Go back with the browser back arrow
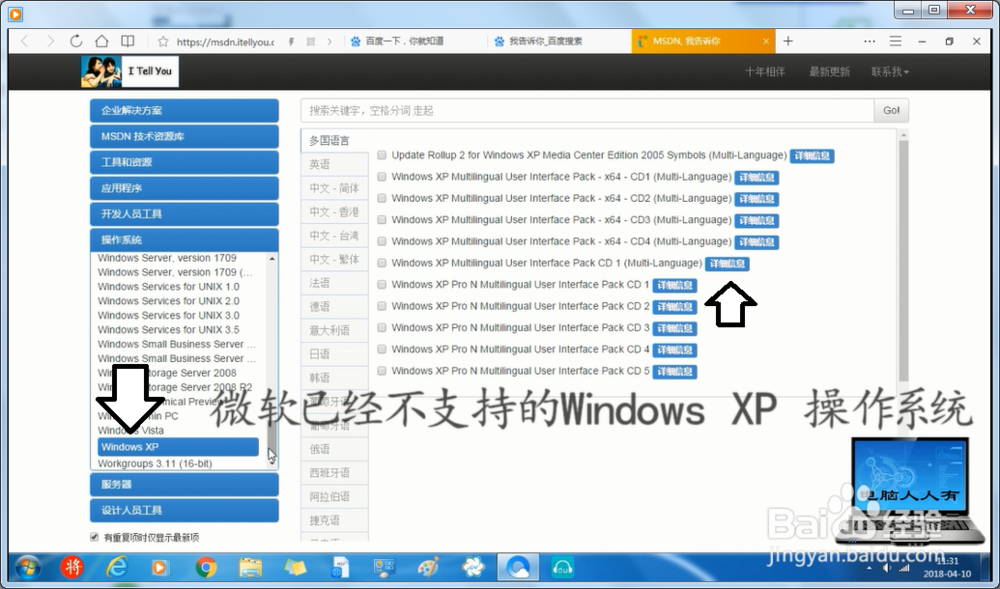The image size is (1000, 589). [x=24, y=41]
